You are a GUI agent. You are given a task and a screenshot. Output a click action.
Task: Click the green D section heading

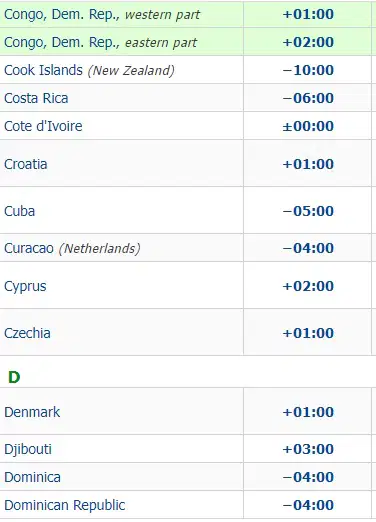point(14,377)
